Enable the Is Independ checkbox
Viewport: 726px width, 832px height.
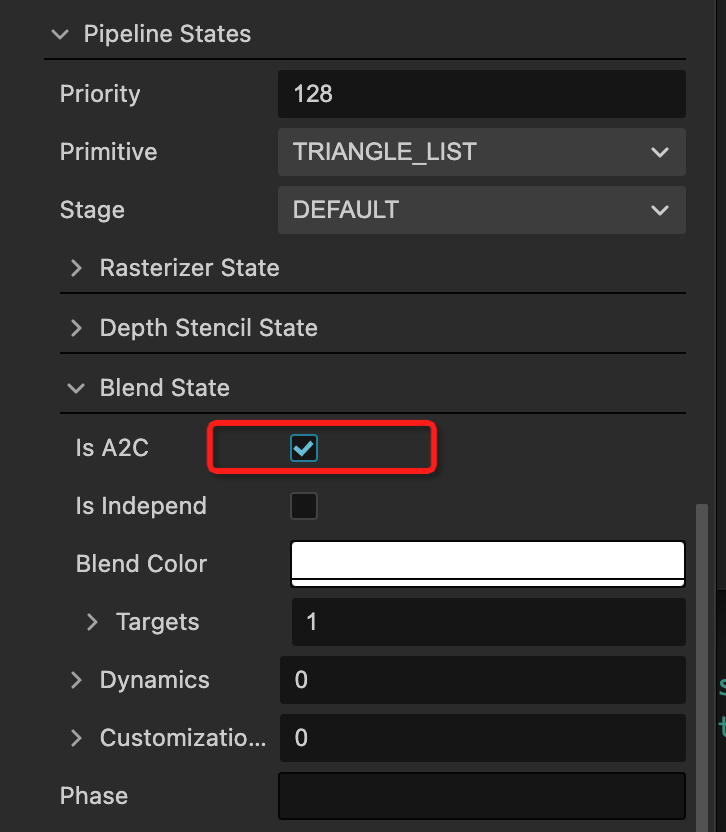point(304,506)
